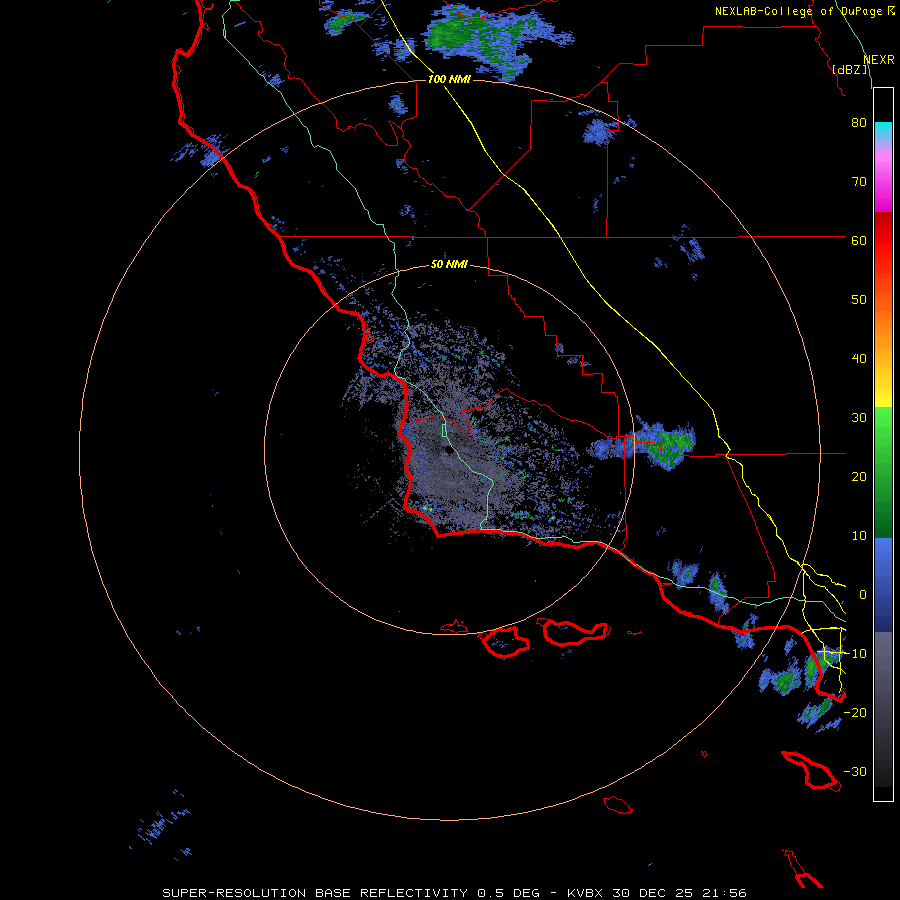Click the 'NEXR' label above the scale
Screen dimensions: 900x900
click(879, 60)
